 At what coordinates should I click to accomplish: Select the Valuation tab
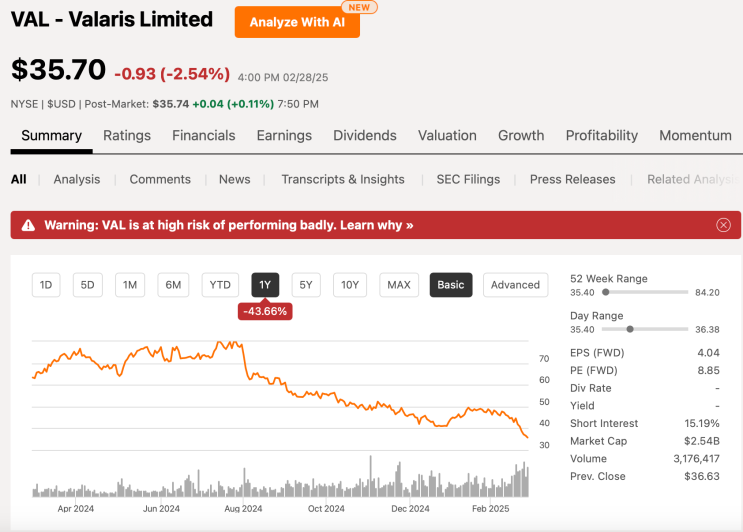coord(447,135)
